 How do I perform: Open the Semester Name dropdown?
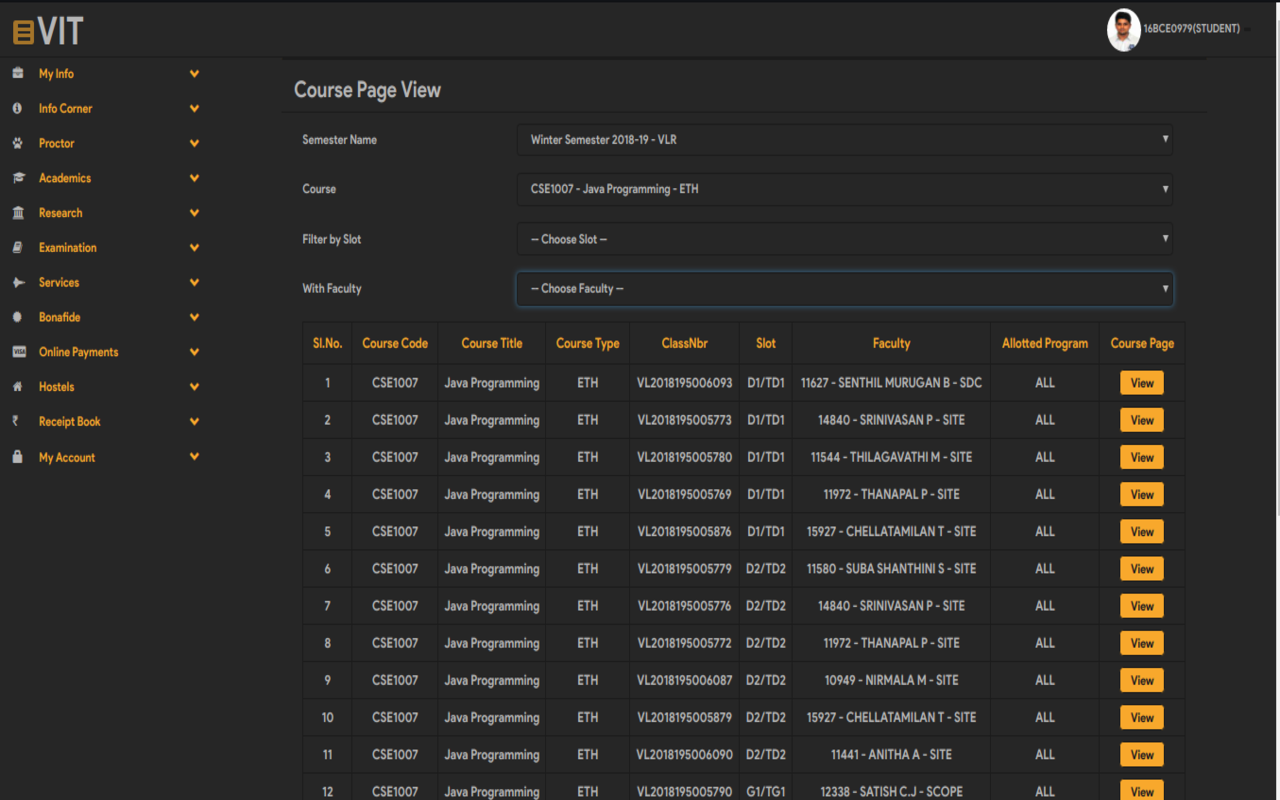point(845,140)
